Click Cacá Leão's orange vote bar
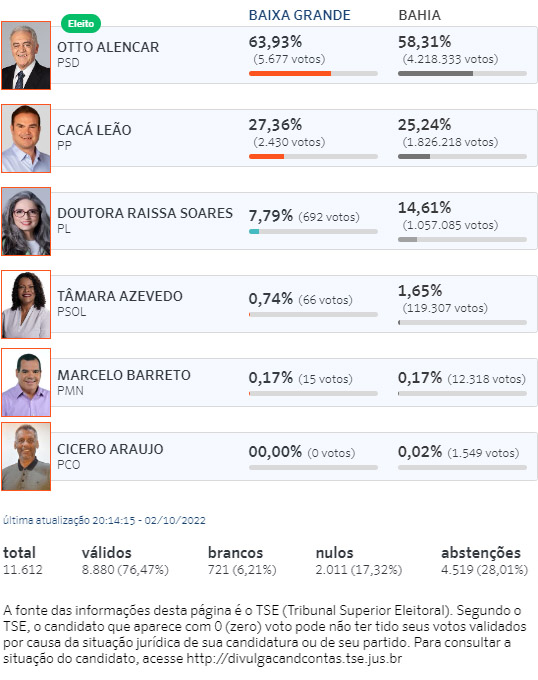 tap(267, 157)
